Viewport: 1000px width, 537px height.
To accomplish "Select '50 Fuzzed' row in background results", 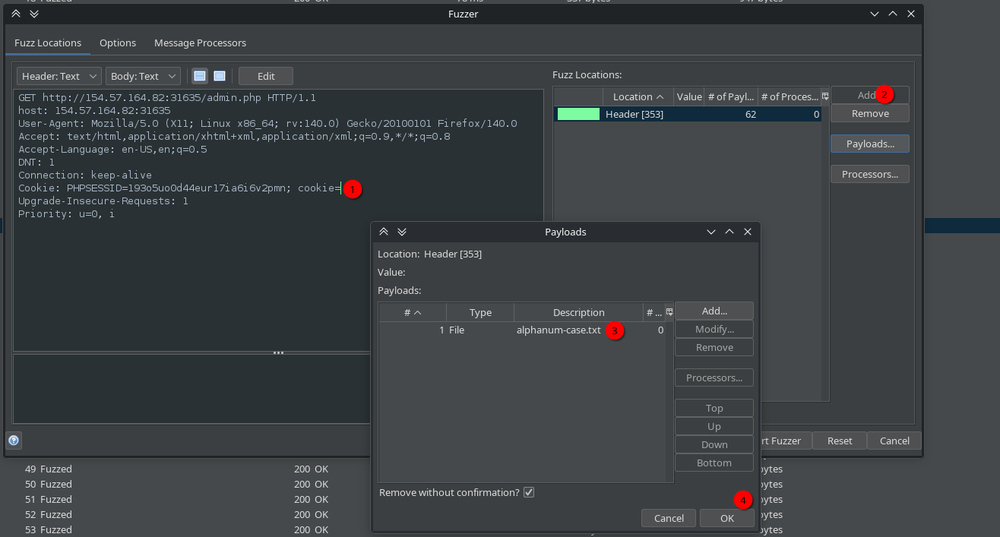I will pos(48,484).
